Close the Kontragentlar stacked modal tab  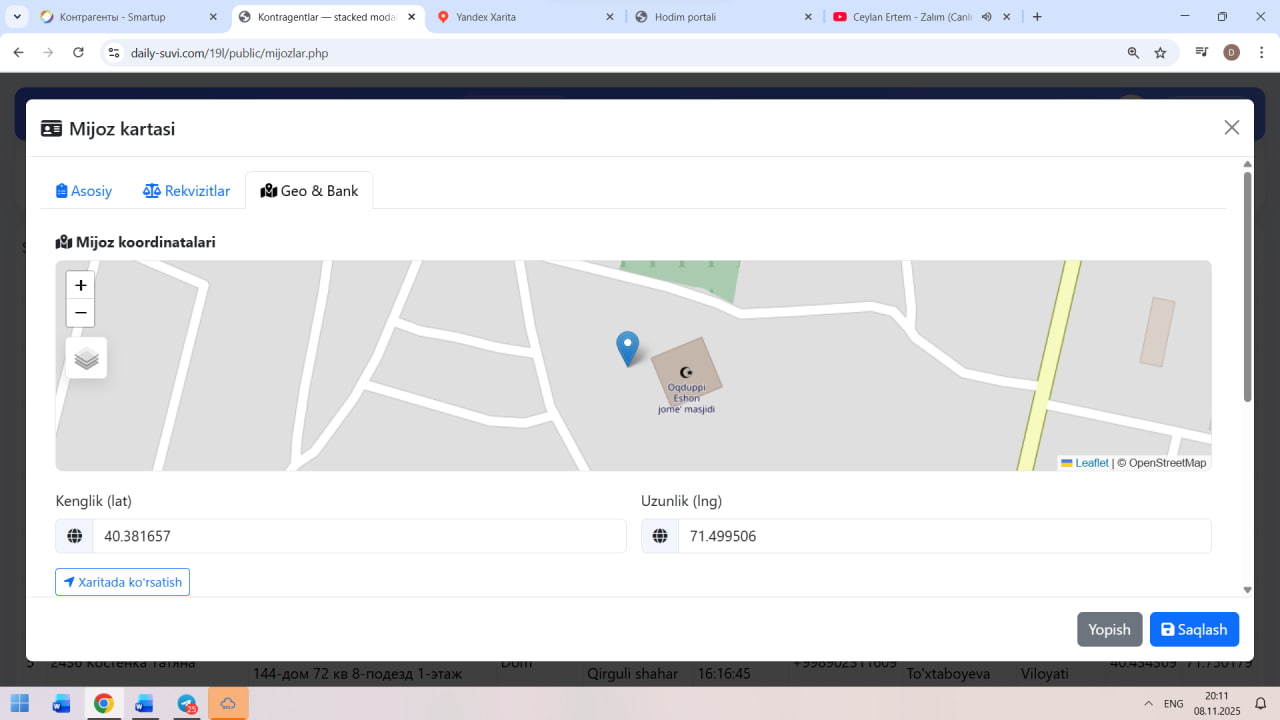[410, 17]
